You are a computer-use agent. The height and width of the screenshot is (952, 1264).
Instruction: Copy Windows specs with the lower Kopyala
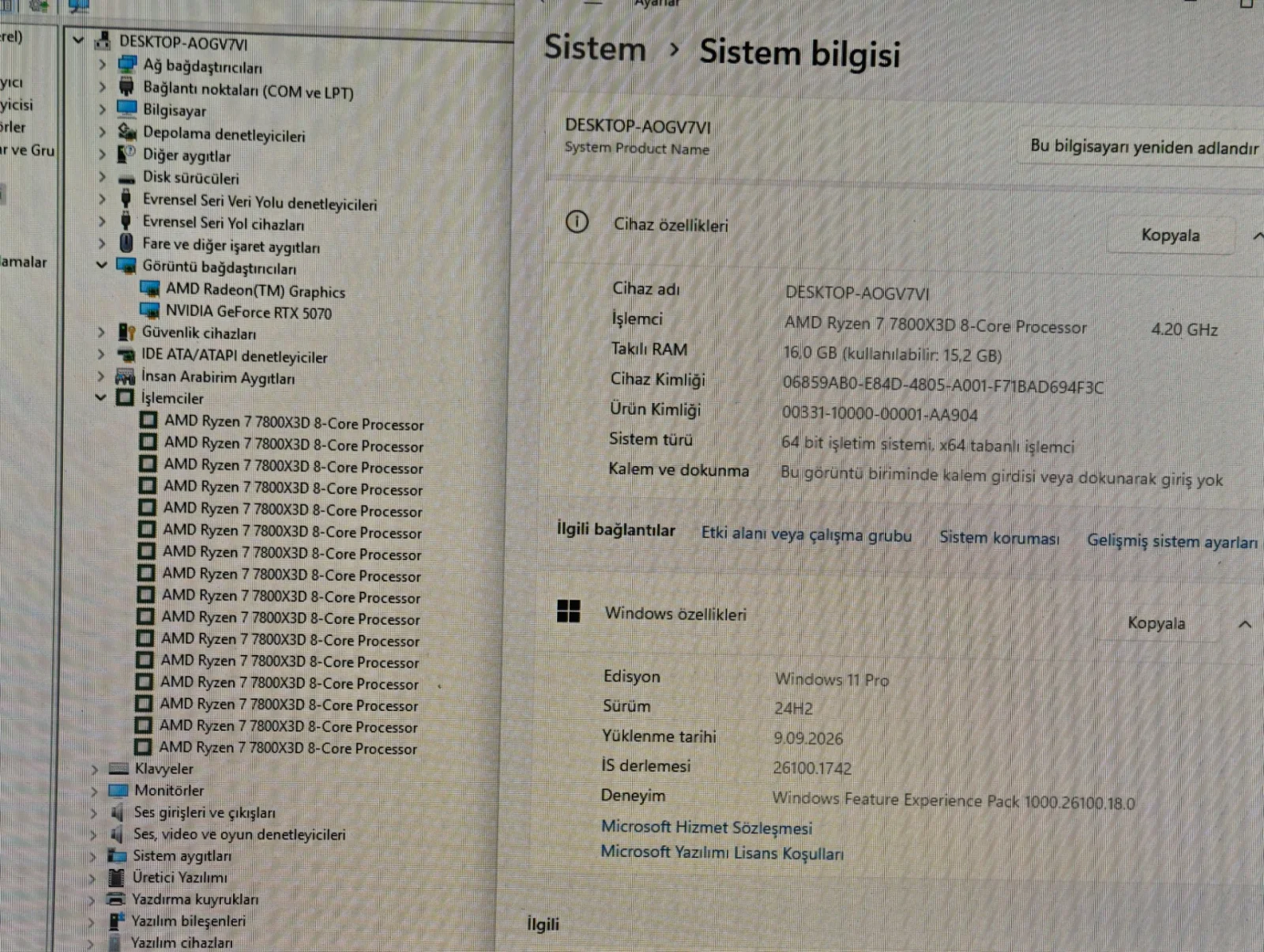click(x=1156, y=623)
